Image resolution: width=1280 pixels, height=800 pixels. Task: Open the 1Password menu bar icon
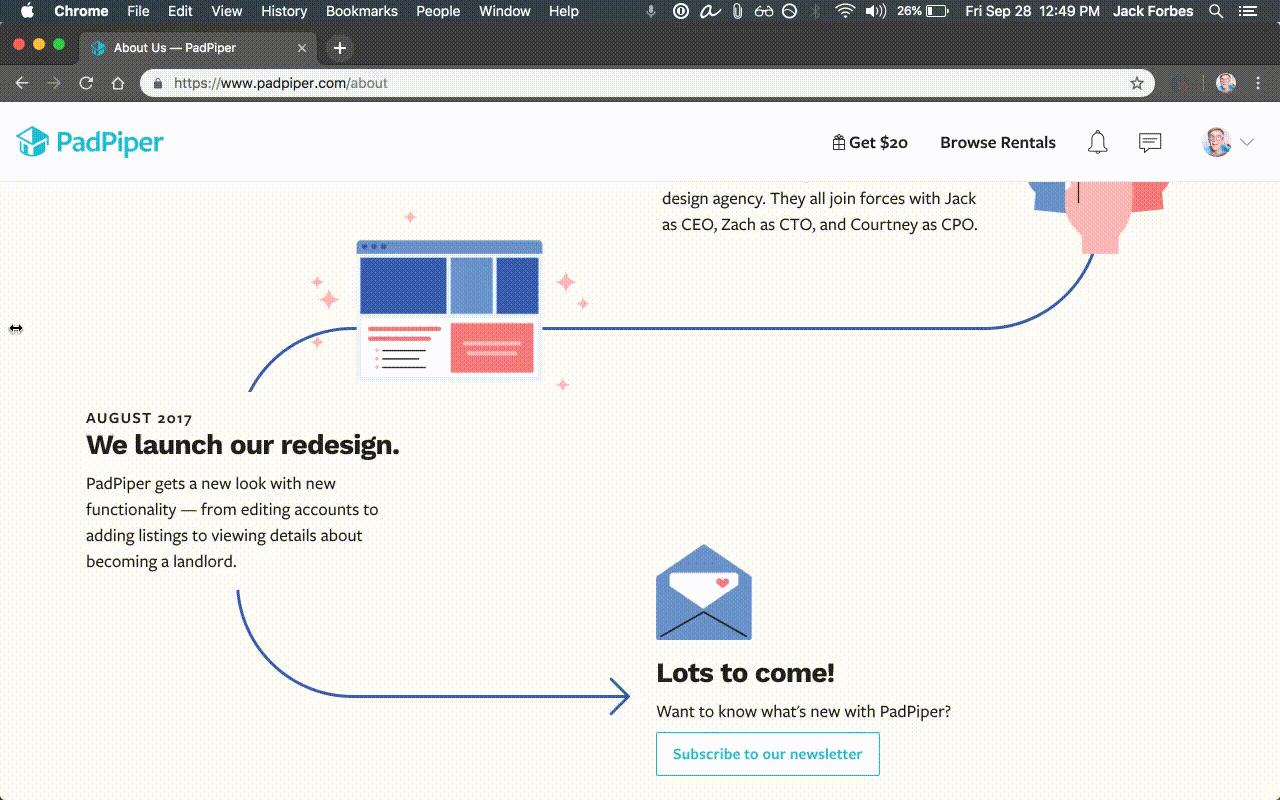point(681,11)
